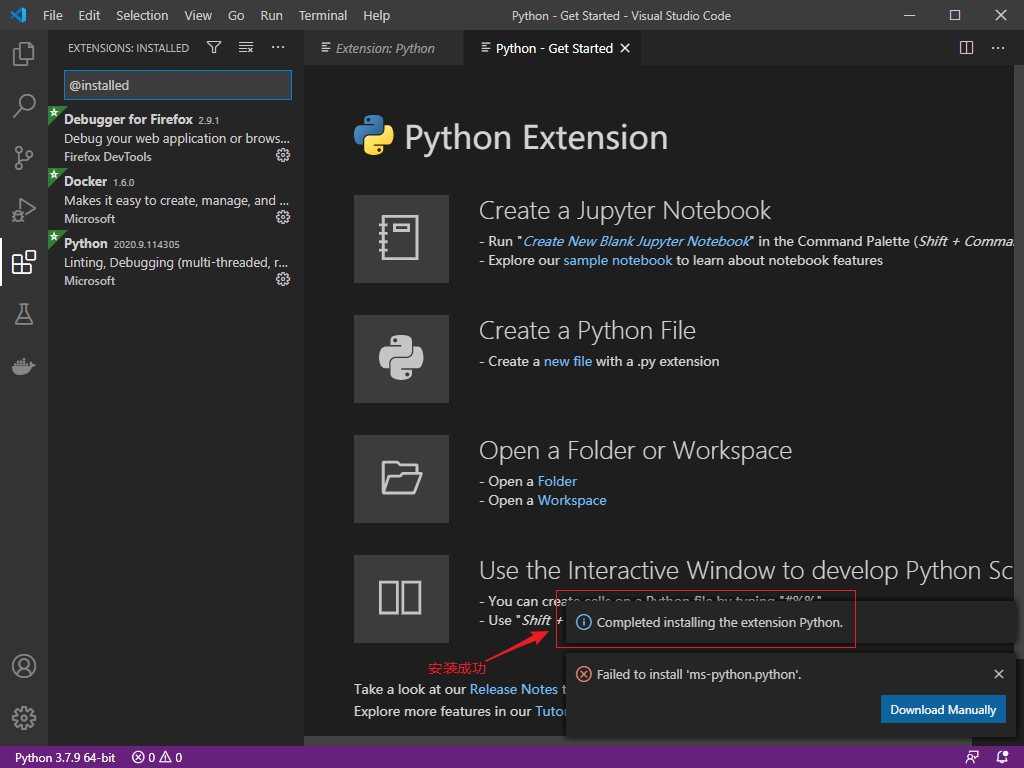Open the Extensions panel More Actions menu
The image size is (1024, 768).
click(277, 46)
